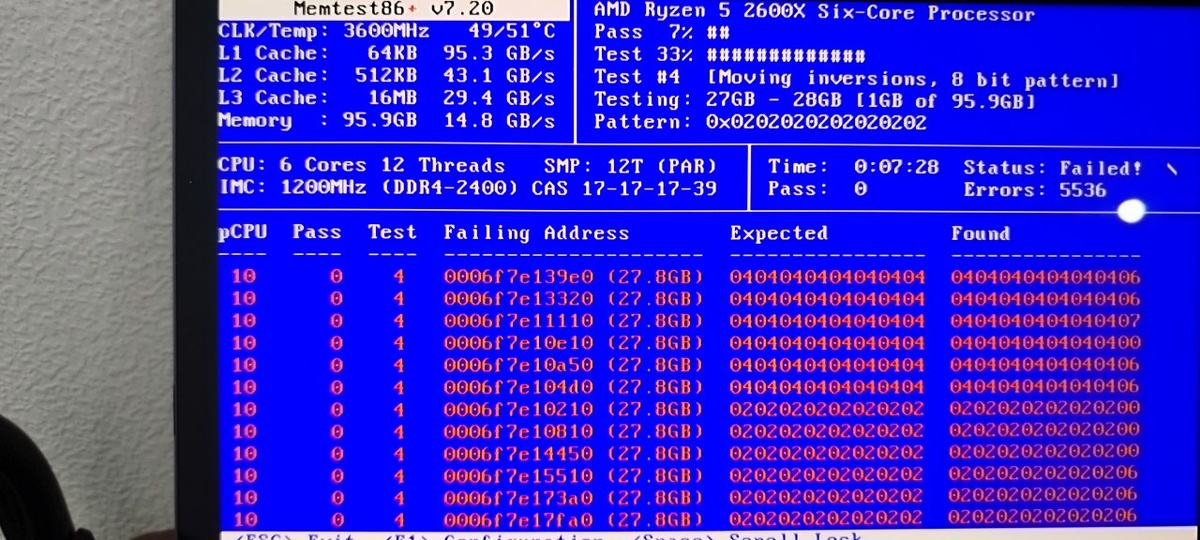The width and height of the screenshot is (1200, 540).
Task: Click the L1 Cache 95.3 GB/s speed
Action: pos(498,53)
